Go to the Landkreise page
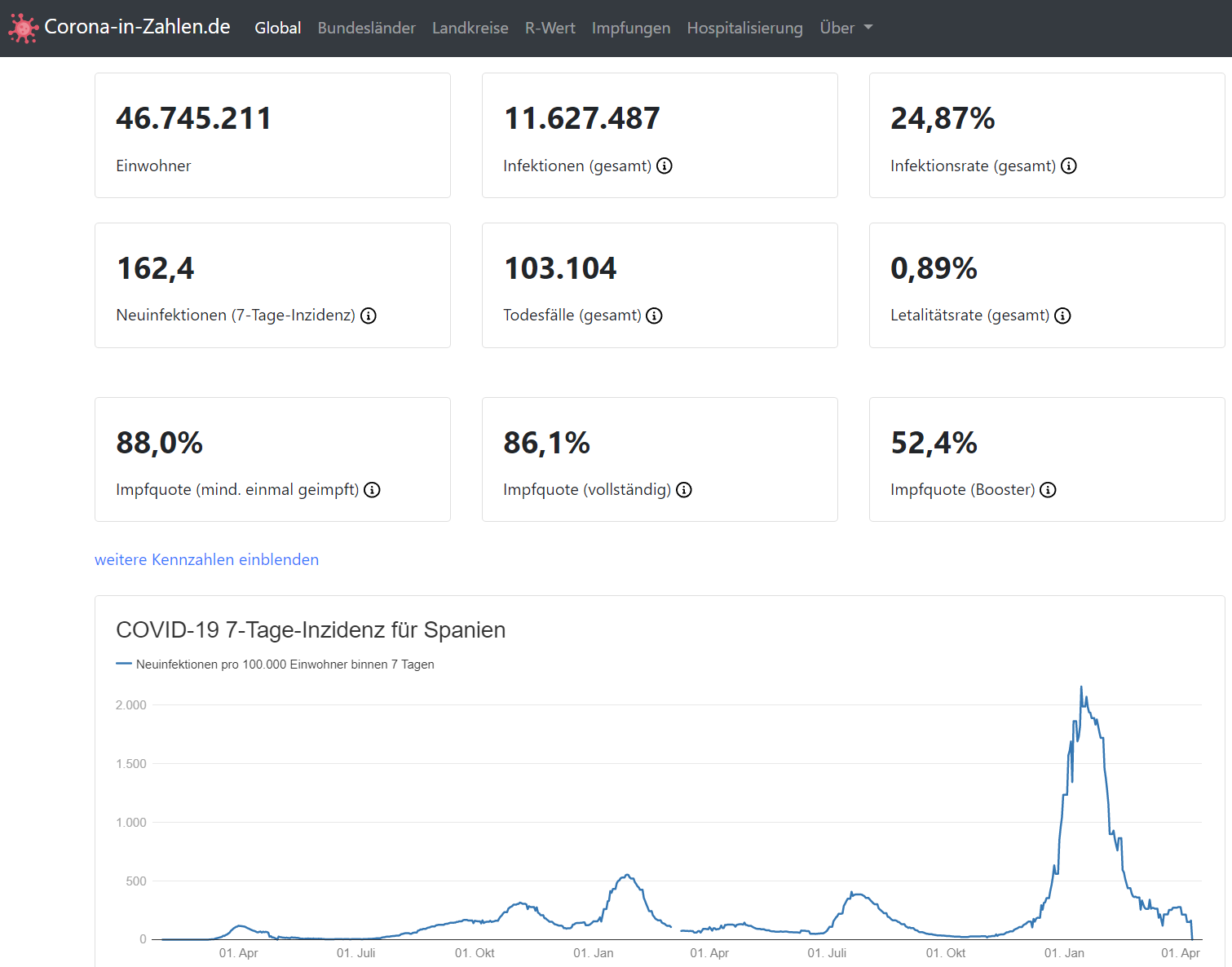Screen dimensions: 1232x967 click(470, 28)
